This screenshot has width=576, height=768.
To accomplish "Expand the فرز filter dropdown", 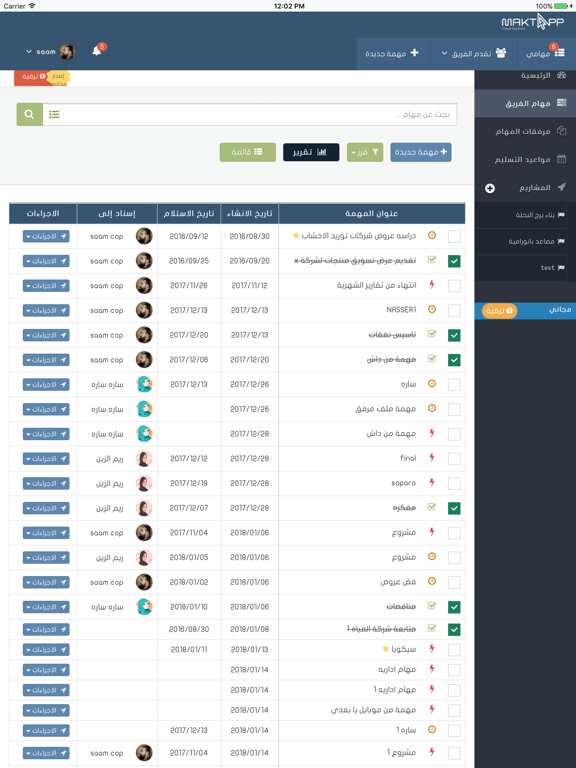I will [x=365, y=152].
